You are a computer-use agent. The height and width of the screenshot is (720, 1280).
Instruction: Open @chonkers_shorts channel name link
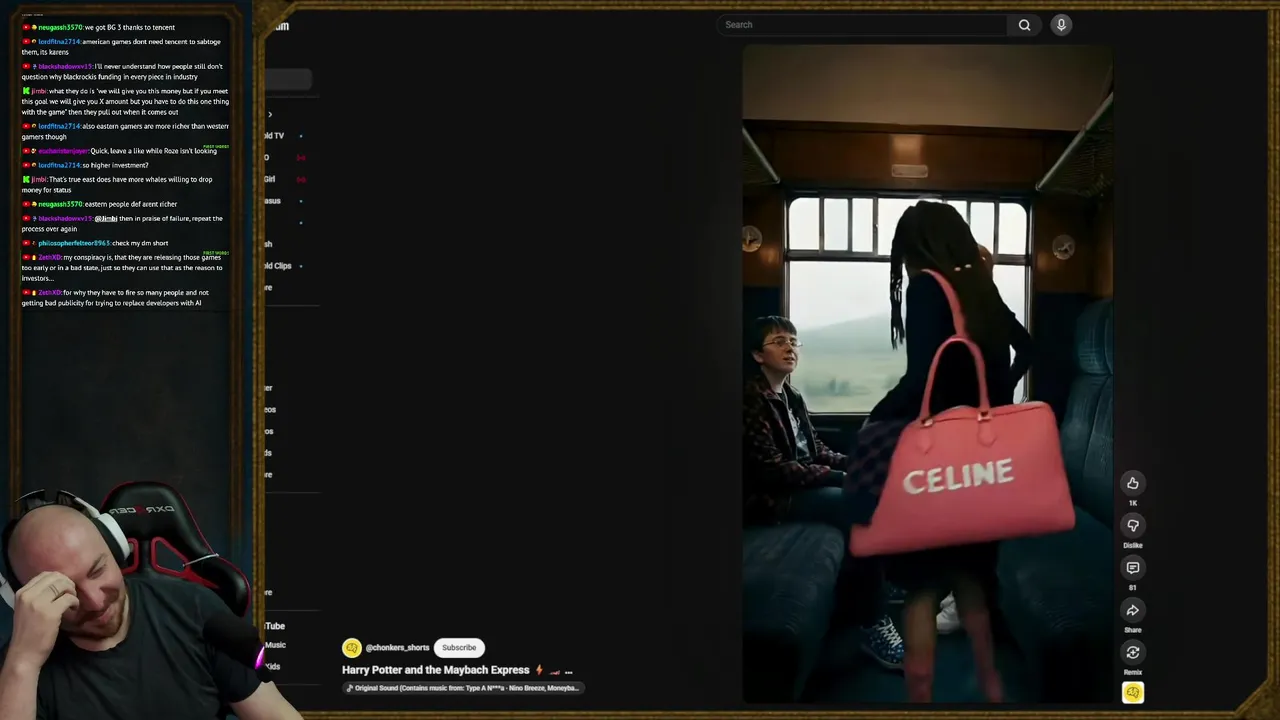point(397,648)
